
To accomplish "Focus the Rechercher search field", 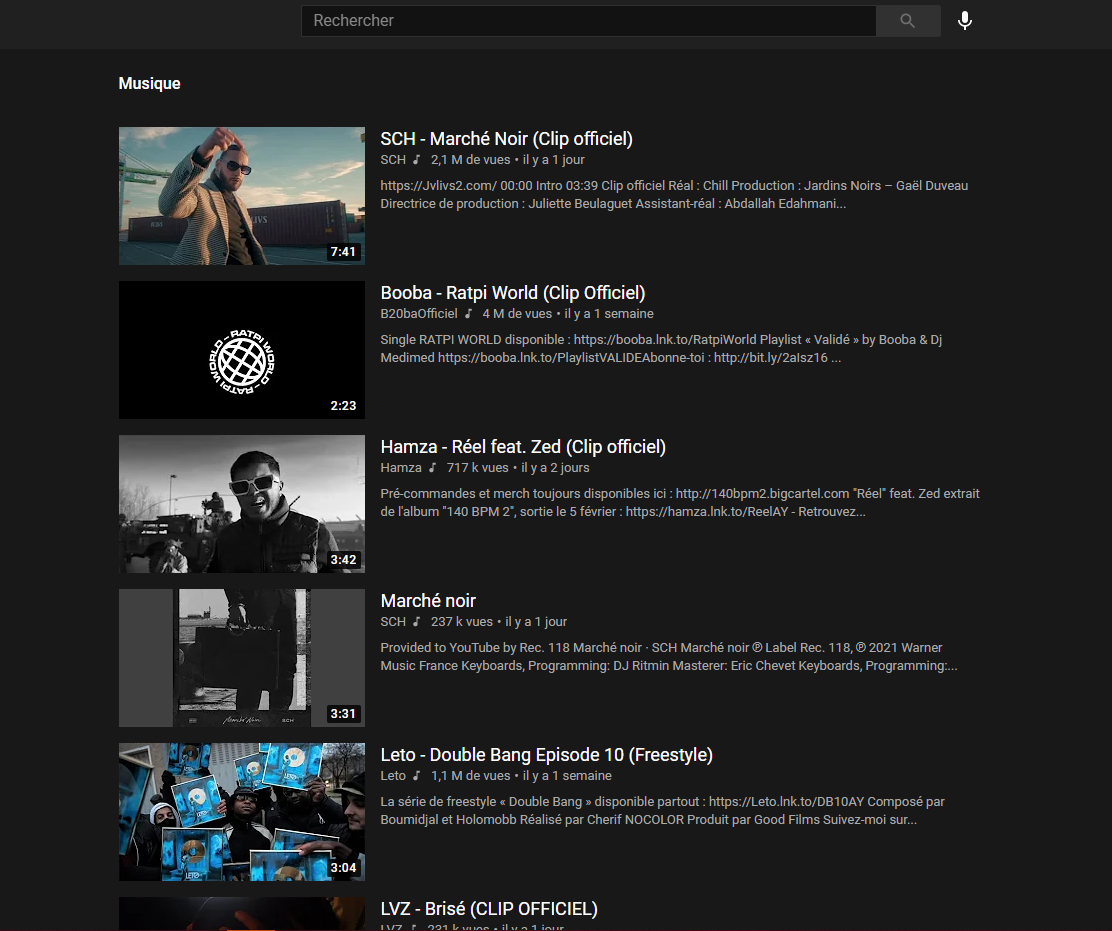I will pos(589,21).
